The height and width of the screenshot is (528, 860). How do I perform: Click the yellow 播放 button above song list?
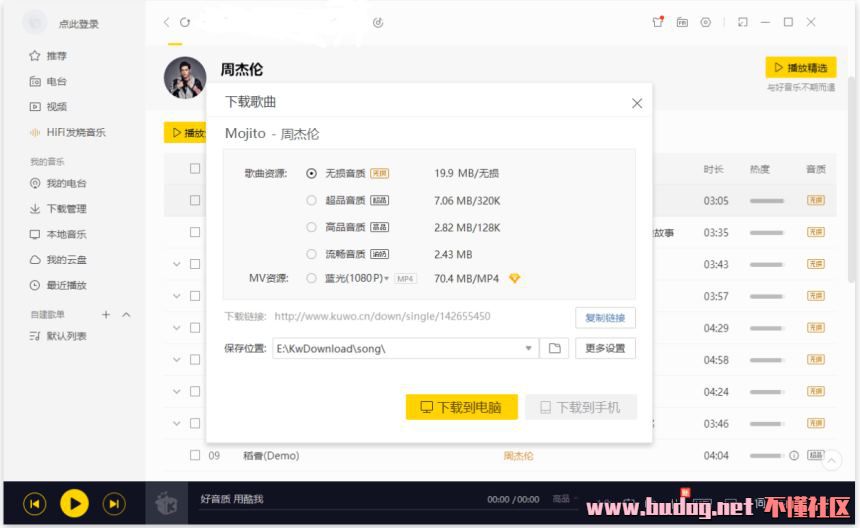point(185,133)
